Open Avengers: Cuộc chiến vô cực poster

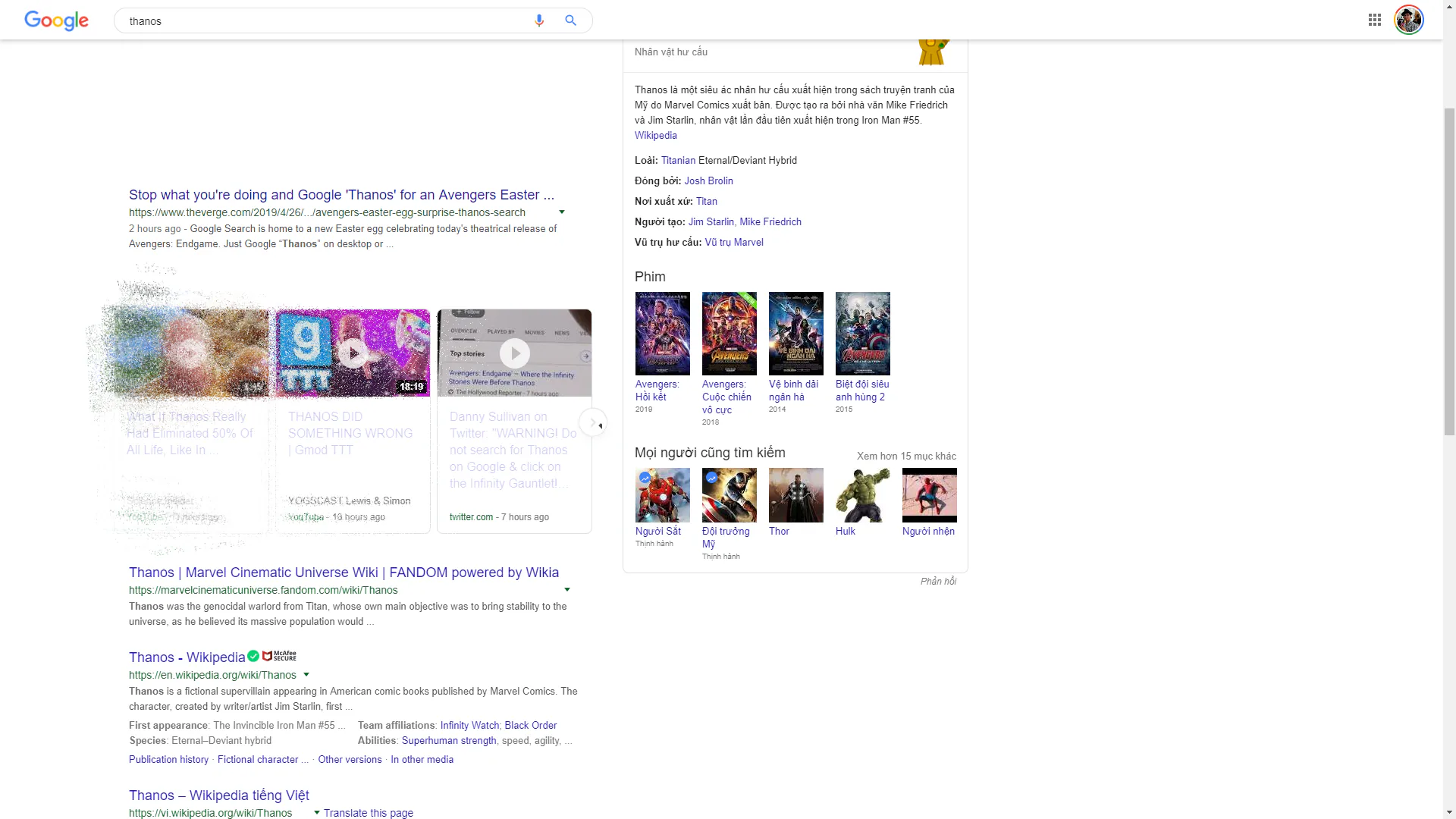(x=730, y=334)
